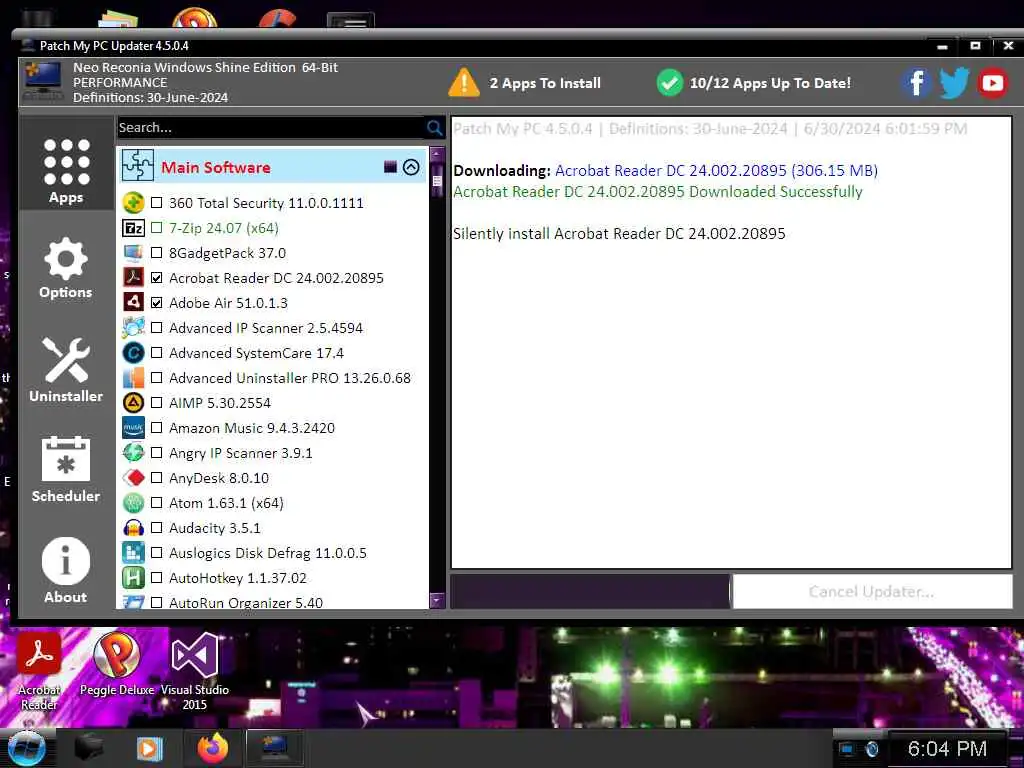Check the 360 Total Security checkbox
The image size is (1024, 768).
point(157,202)
